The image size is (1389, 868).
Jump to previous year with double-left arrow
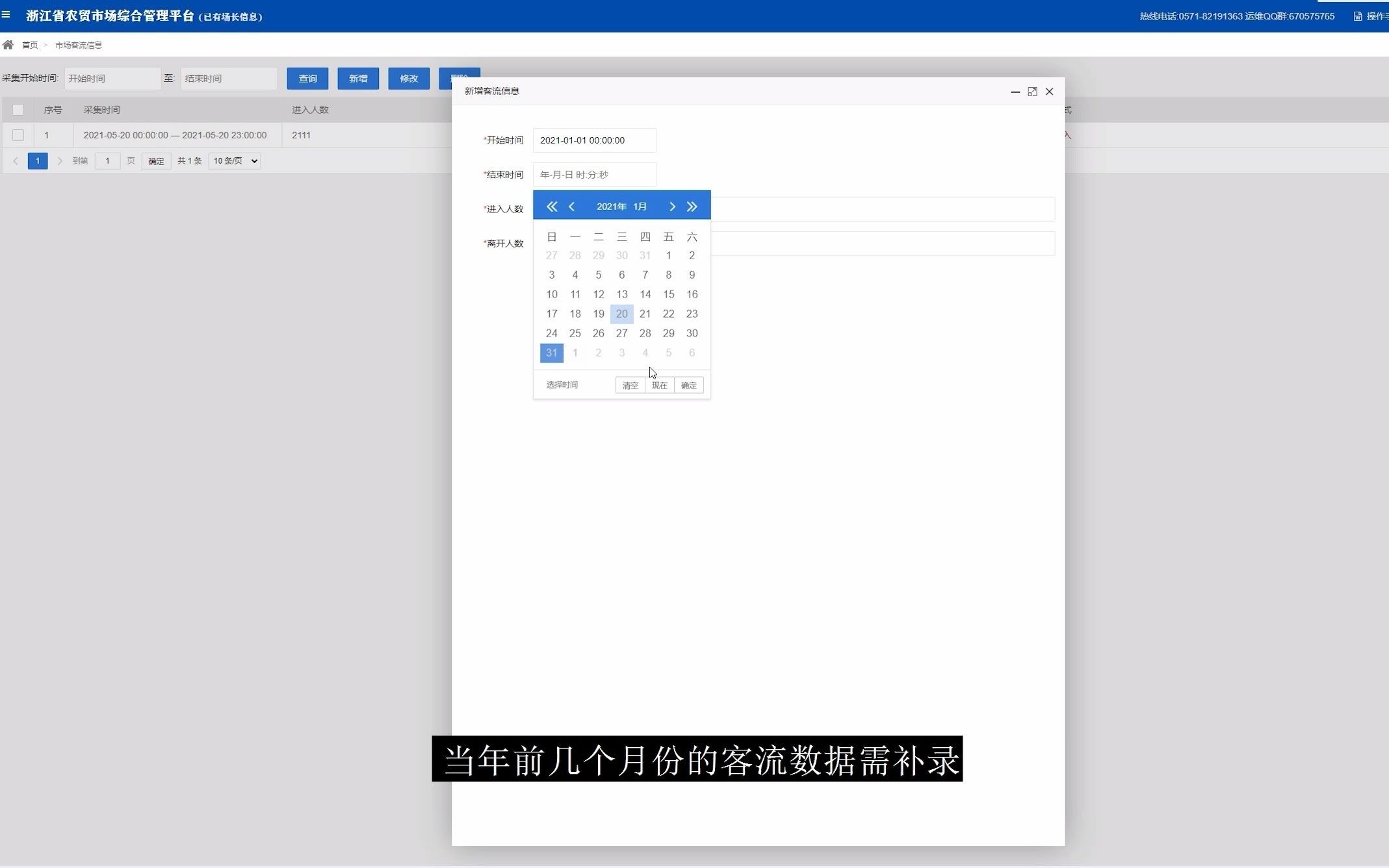(551, 206)
